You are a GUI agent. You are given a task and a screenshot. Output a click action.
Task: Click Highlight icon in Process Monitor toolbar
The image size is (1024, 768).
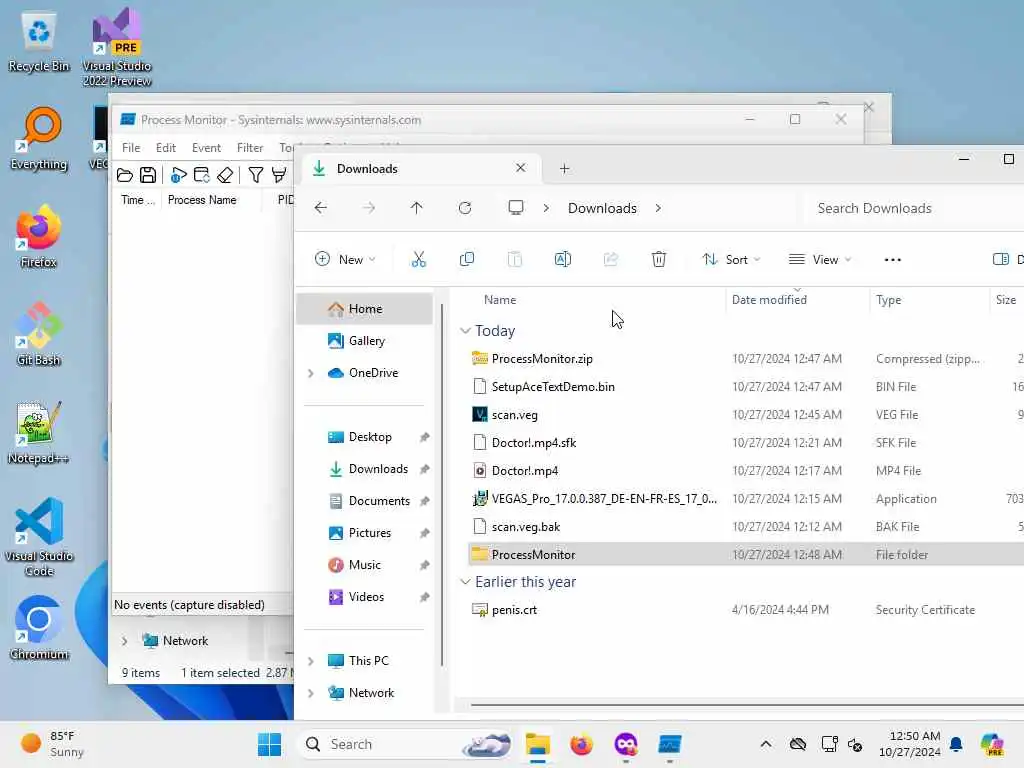(x=279, y=175)
